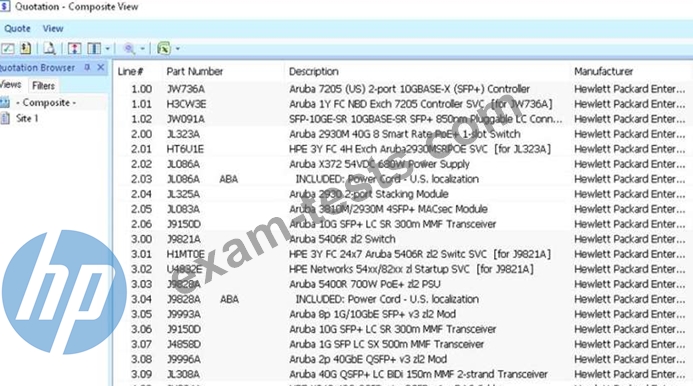Screen dimensions: 693x386
Task: Open the Excel export dropdown arrow
Action: tap(178, 49)
